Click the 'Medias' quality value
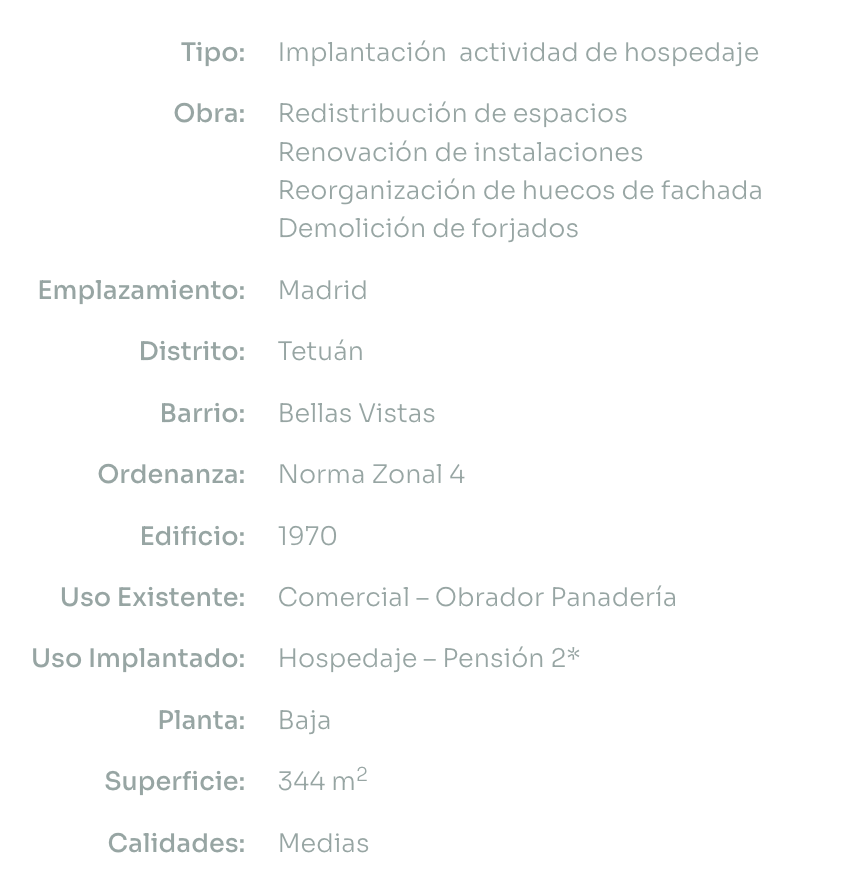This screenshot has height=882, width=860. click(x=323, y=844)
